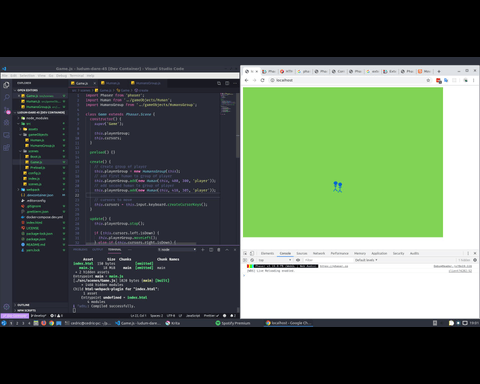Open the Default levels dropdown in DevTools
480x384 pixels.
[x=366, y=260]
